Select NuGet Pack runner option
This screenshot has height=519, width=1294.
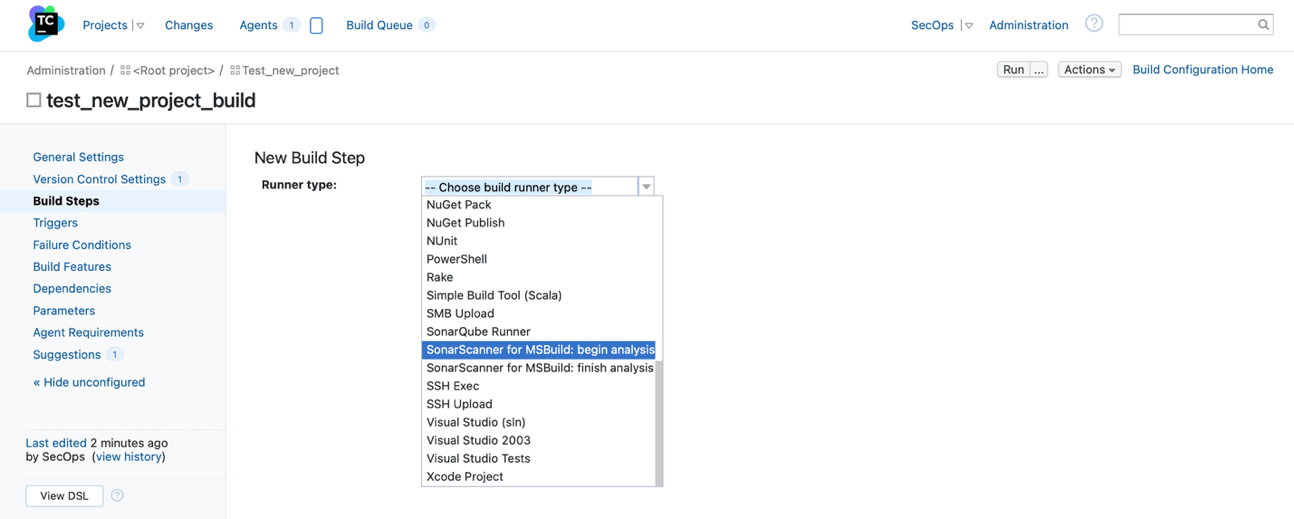(x=538, y=205)
